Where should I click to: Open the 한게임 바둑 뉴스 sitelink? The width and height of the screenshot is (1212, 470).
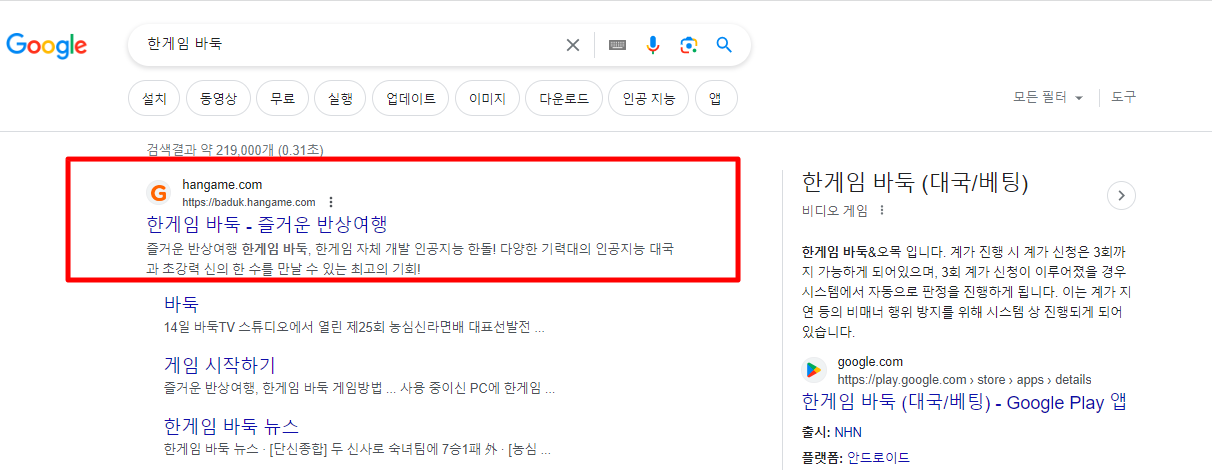click(231, 426)
